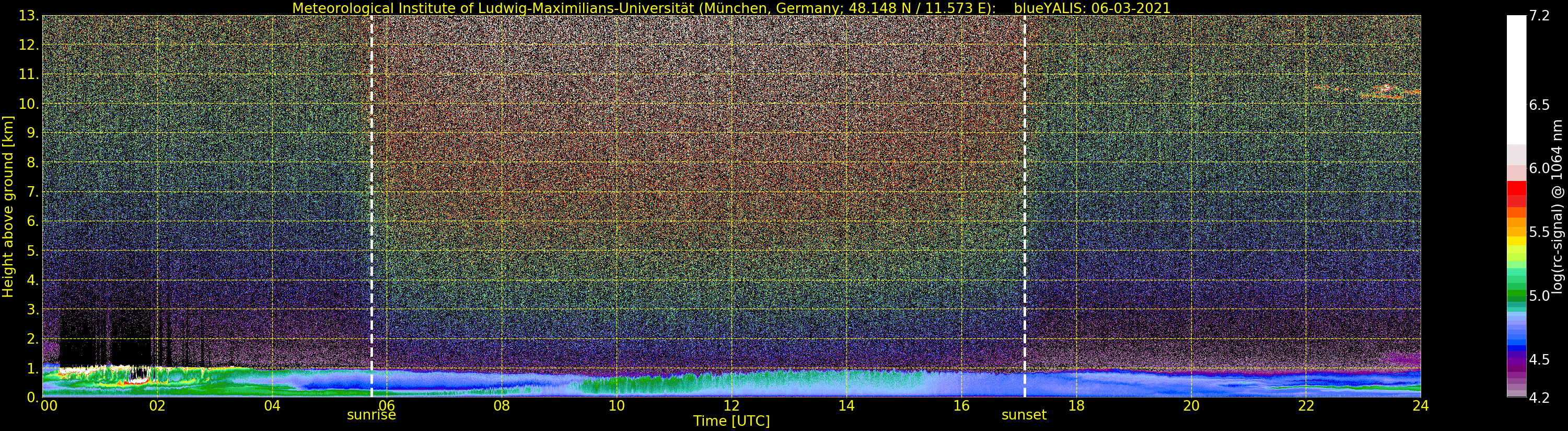Click the '6.5' value on the colorbar

1539,105
